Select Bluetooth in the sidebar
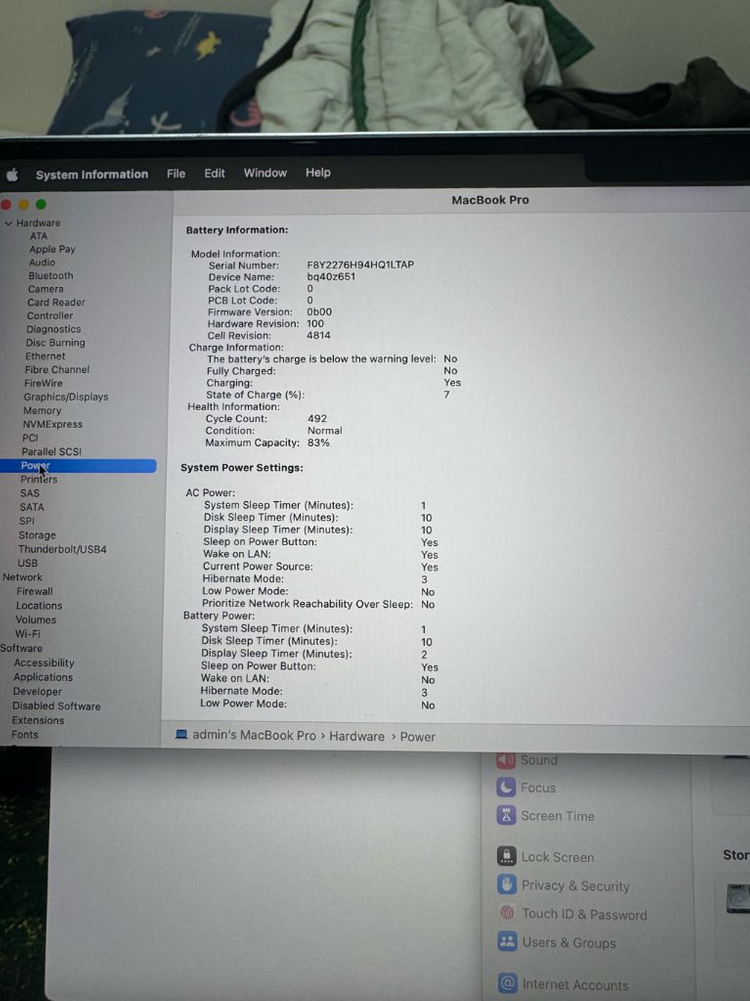This screenshot has height=1001, width=750. 50,276
